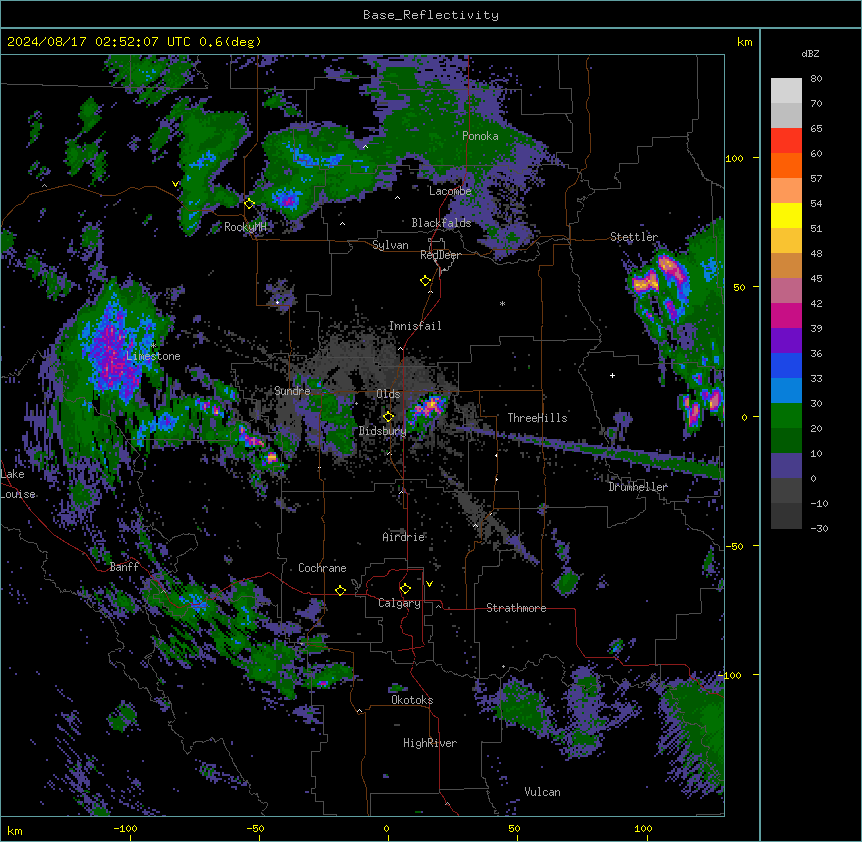
Task: Select the yellow diamond marker below Cochrane
Action: [340, 590]
